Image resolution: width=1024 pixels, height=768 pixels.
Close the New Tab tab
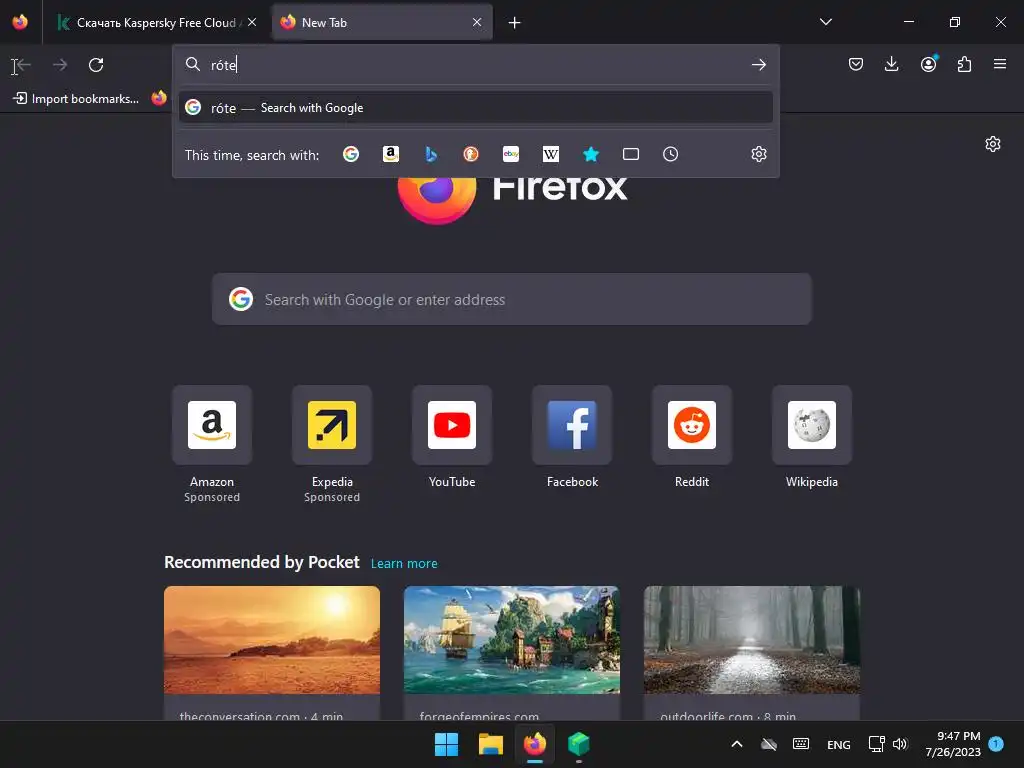point(477,22)
